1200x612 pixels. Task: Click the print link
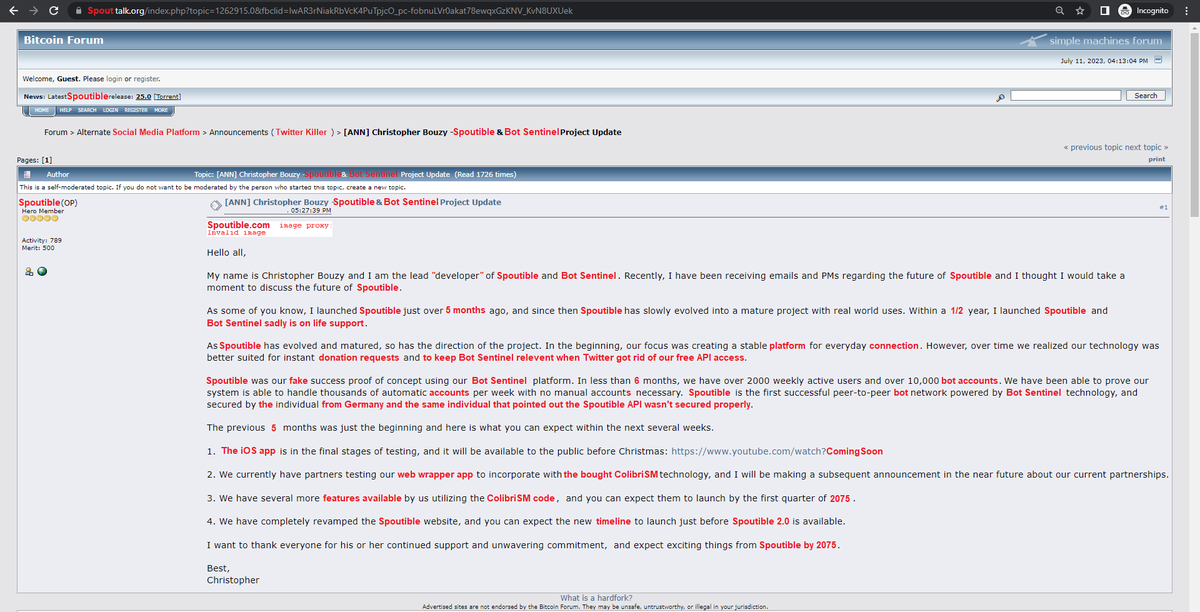(x=1157, y=159)
